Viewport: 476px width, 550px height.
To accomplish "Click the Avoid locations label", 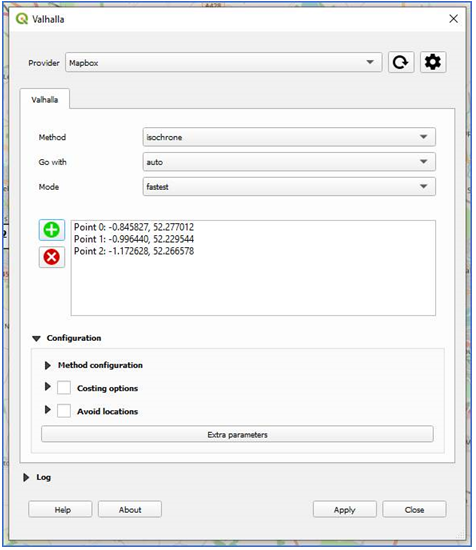I will pos(107,411).
